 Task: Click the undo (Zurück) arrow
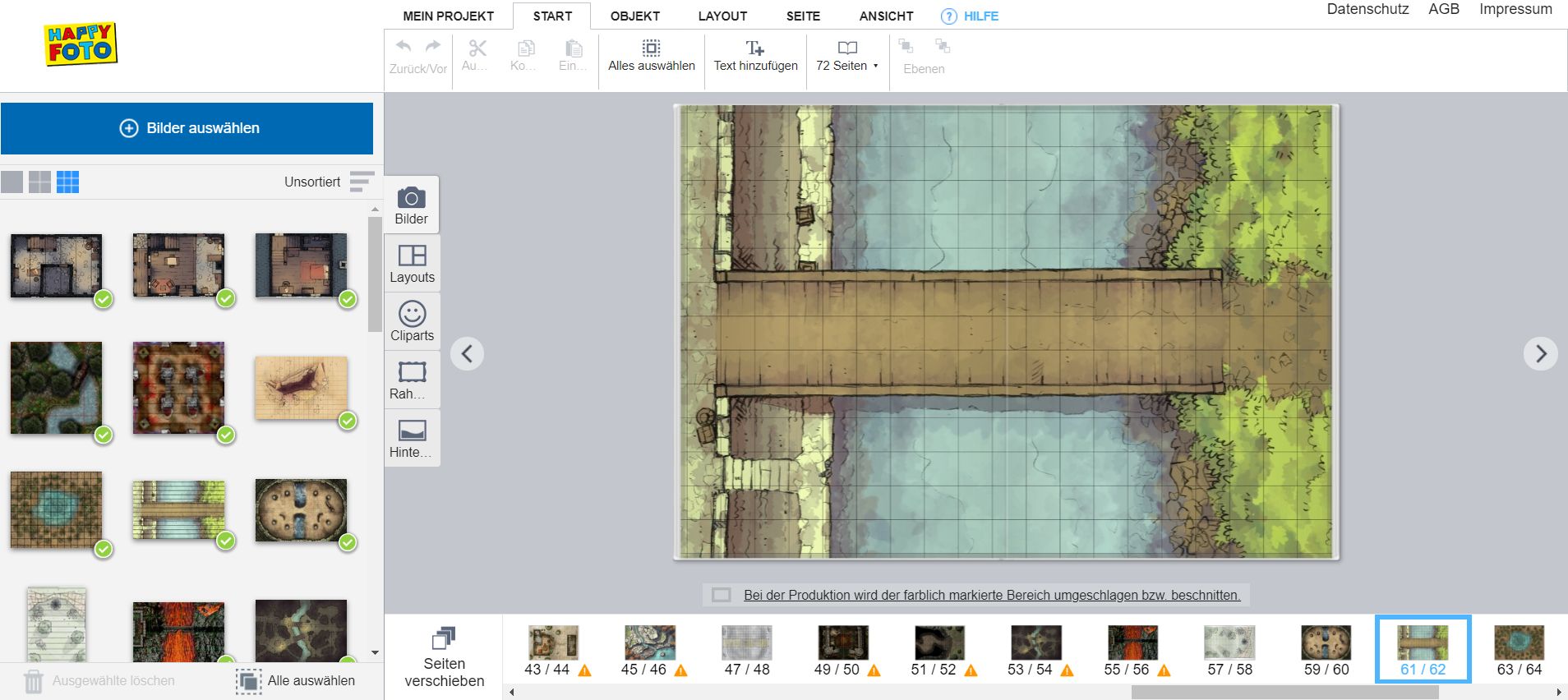pos(404,47)
